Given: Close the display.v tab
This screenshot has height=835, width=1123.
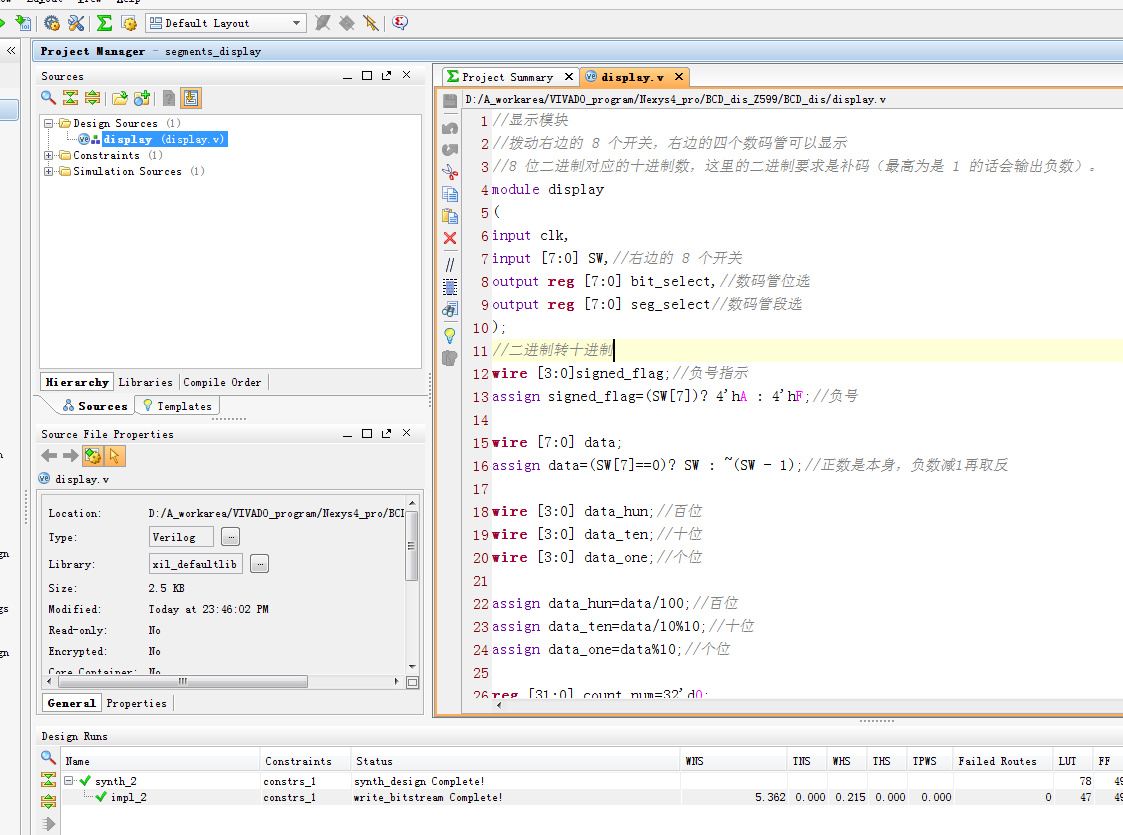Looking at the screenshot, I should click(679, 77).
